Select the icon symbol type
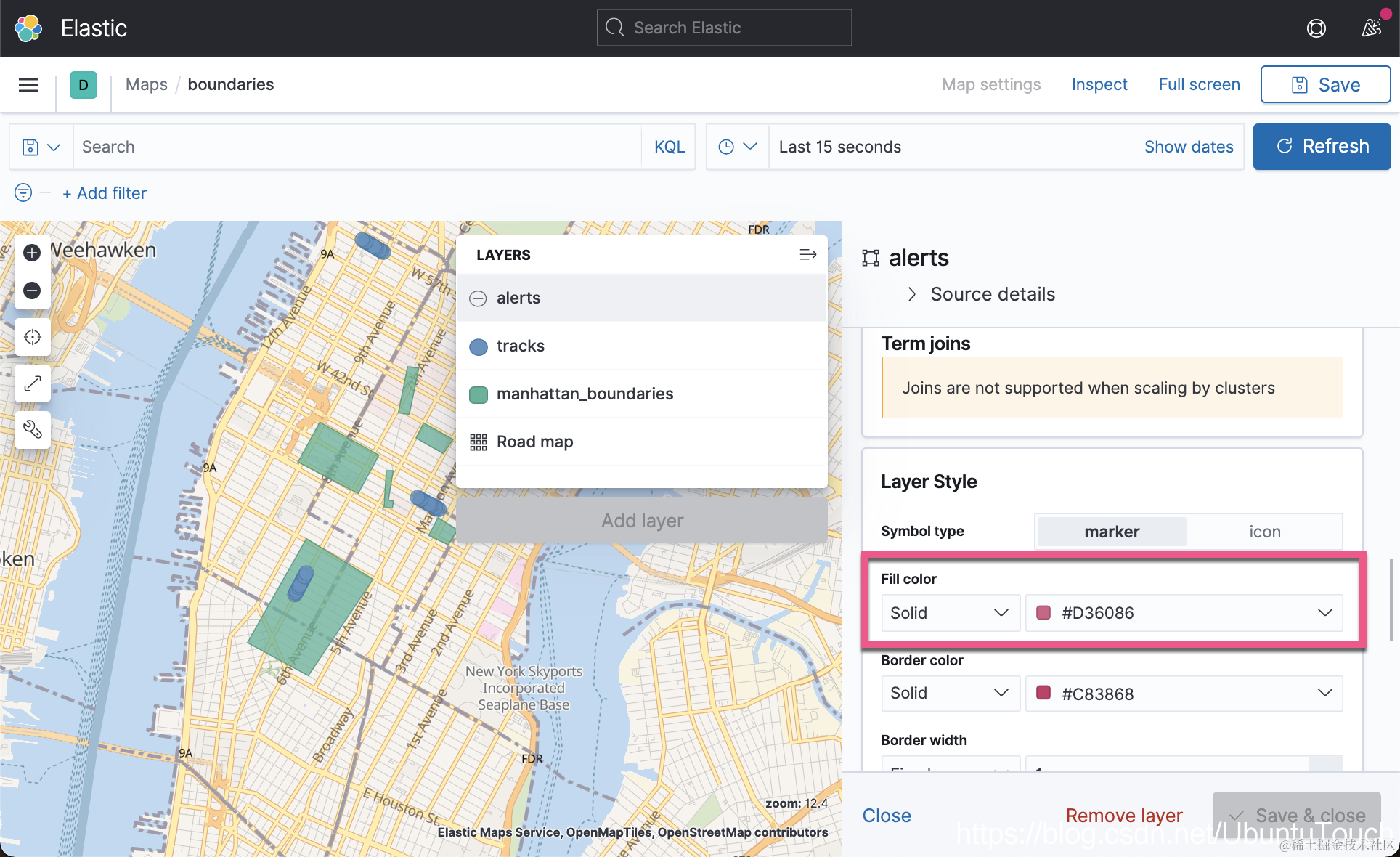 1264,532
